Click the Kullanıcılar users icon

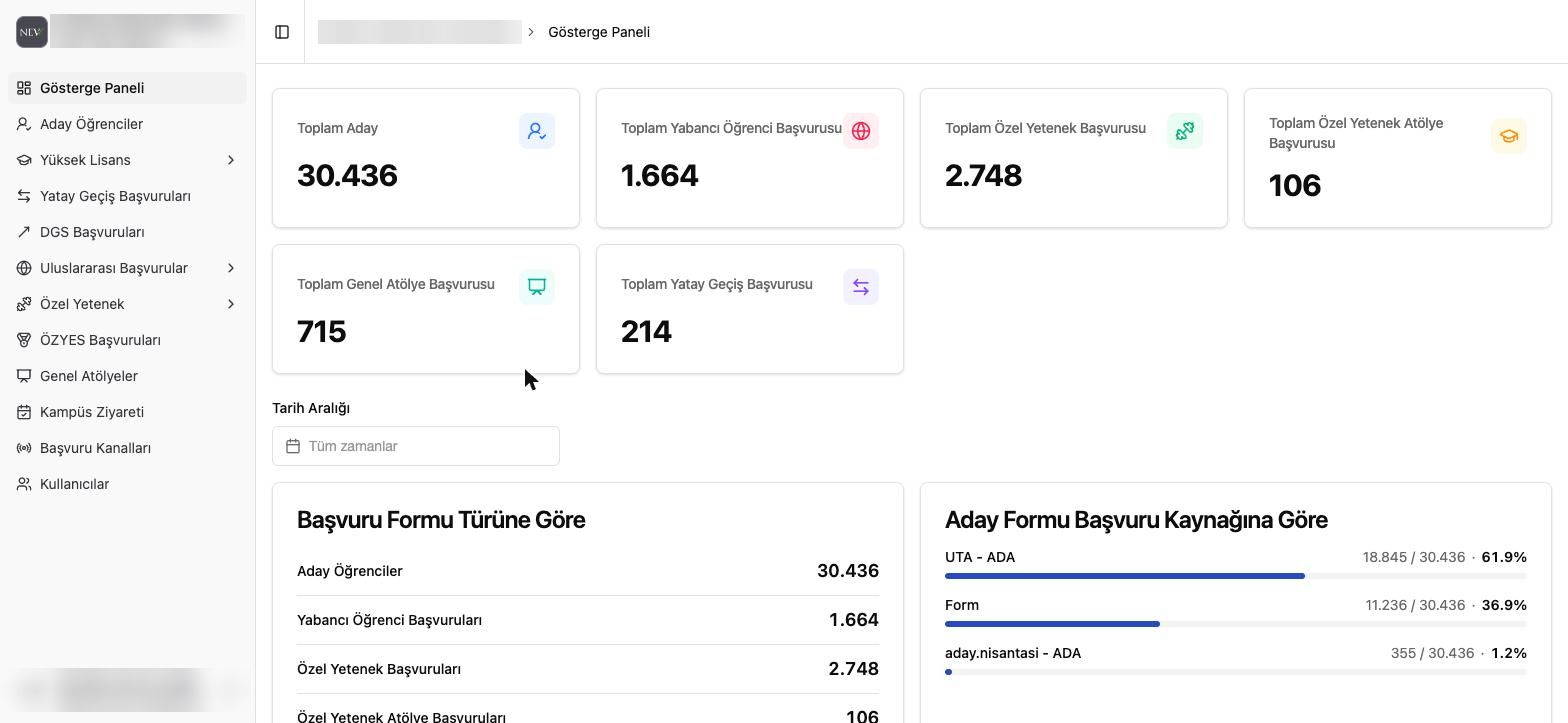[24, 484]
